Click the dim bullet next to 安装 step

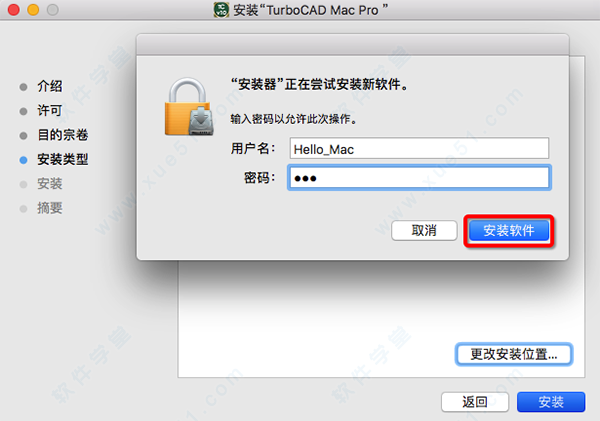point(23,184)
